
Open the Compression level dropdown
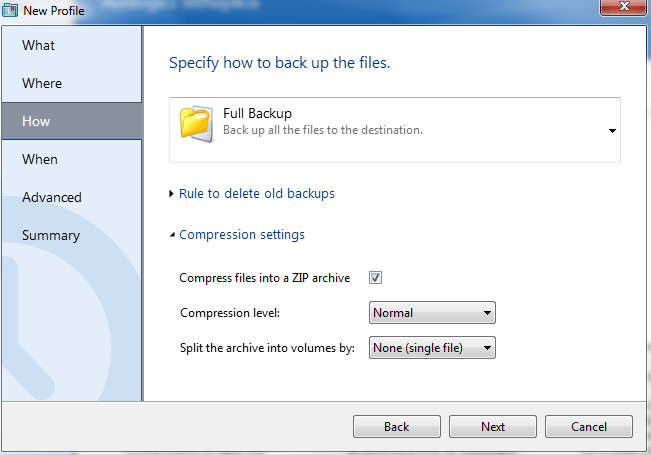(x=432, y=313)
